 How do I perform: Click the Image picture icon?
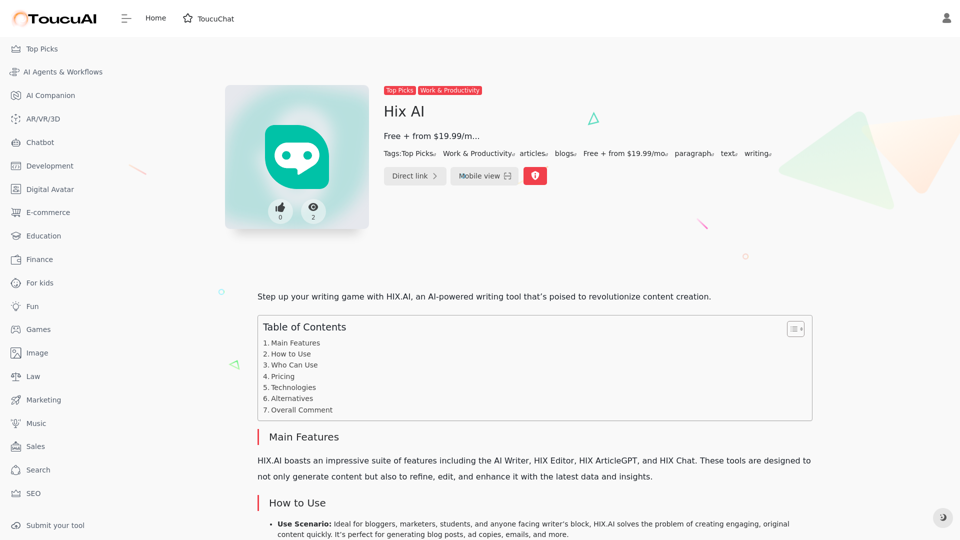pyautogui.click(x=16, y=353)
